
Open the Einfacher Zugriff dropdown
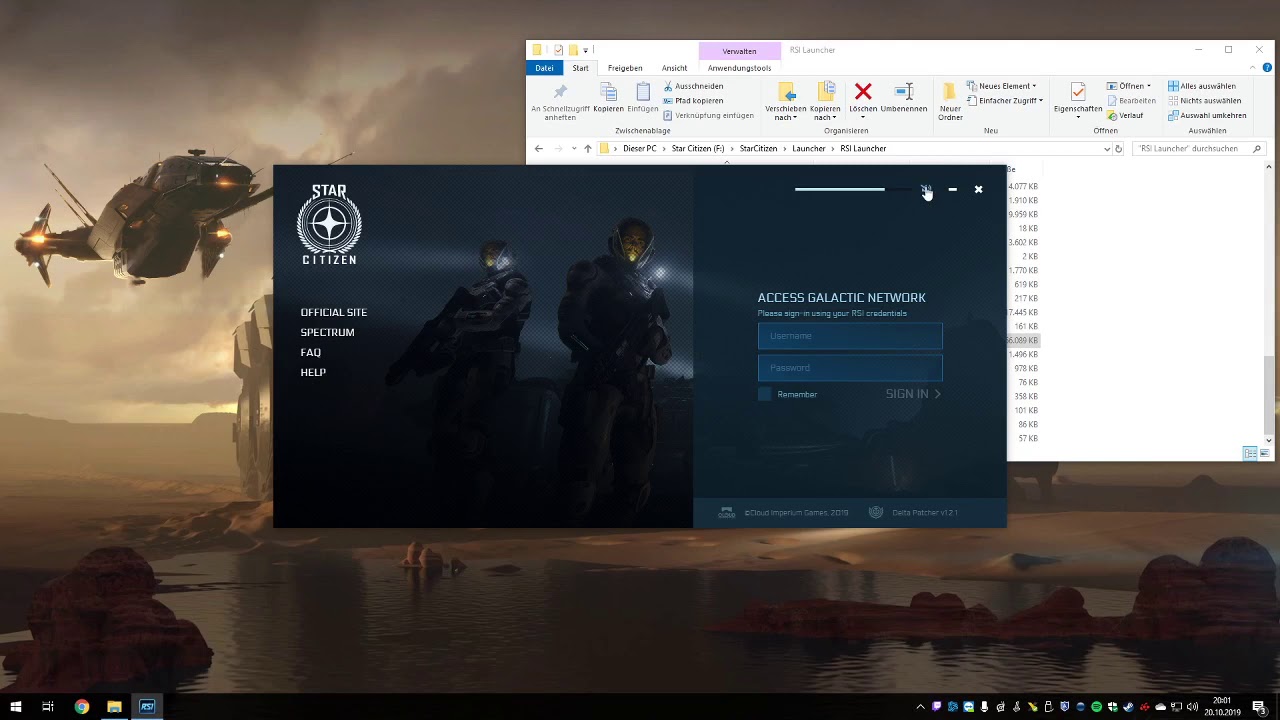coord(1005,101)
